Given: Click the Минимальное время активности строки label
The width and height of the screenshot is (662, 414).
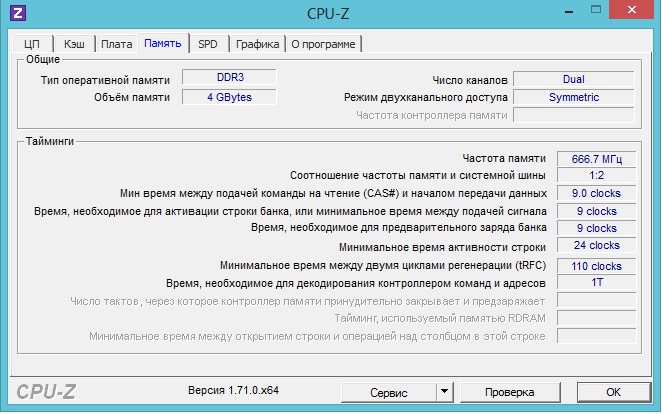Looking at the screenshot, I should point(442,247).
